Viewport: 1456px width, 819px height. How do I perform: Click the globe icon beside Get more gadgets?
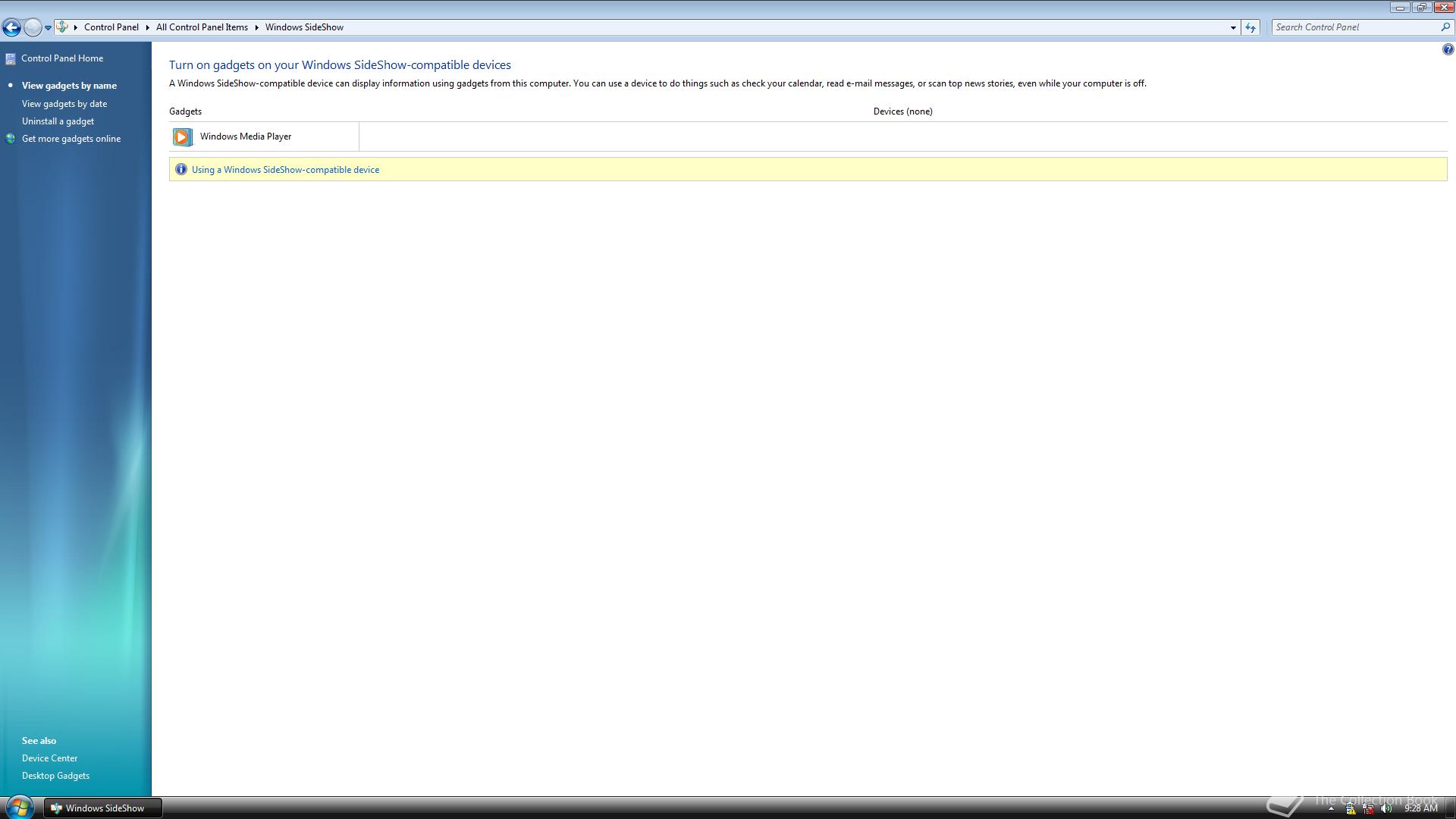pos(11,139)
